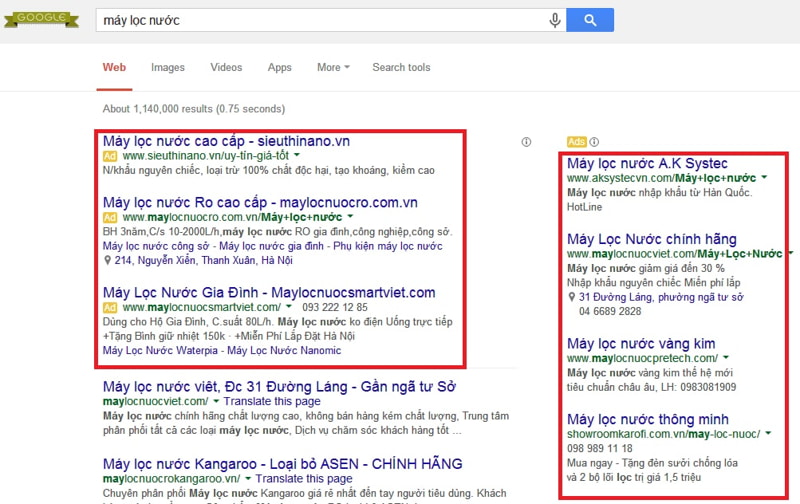
Task: Open Máy lọc nước A.K Systec ad
Action: click(647, 163)
